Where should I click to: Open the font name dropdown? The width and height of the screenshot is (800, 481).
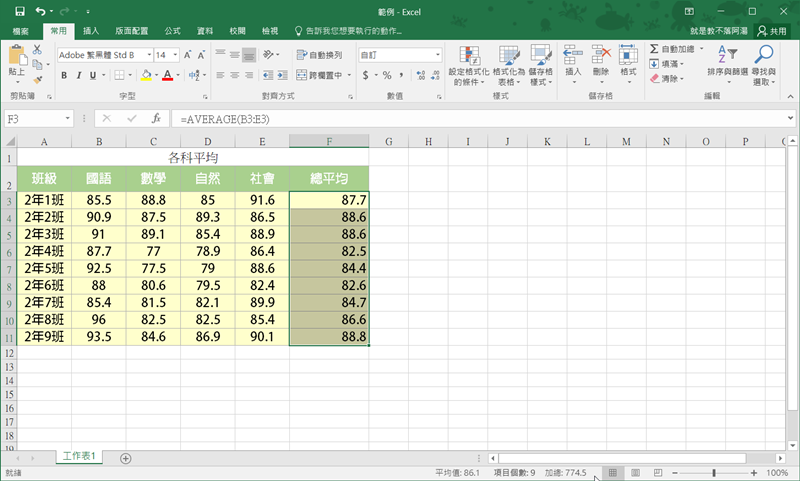tap(148, 54)
